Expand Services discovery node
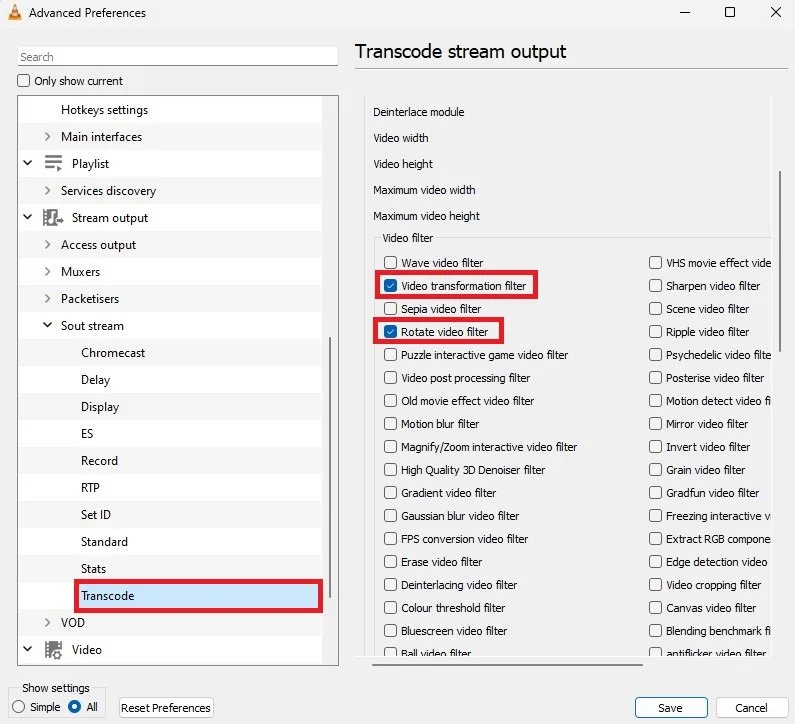Screen dimensions: 795x724 (x=48, y=190)
